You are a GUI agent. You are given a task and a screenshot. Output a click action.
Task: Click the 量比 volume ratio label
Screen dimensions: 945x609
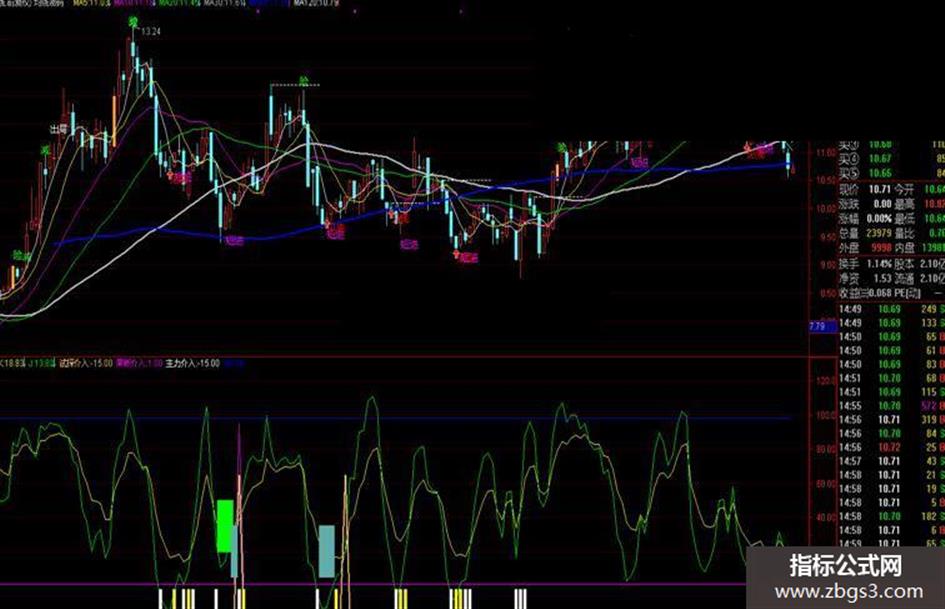[904, 233]
